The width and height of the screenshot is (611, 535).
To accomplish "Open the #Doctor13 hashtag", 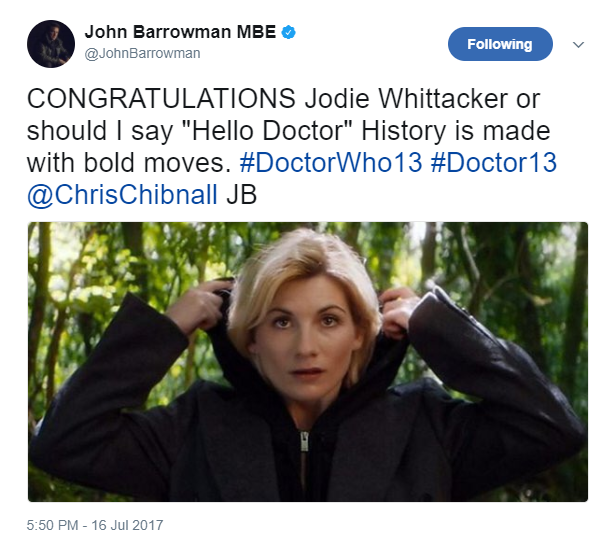I will point(494,162).
